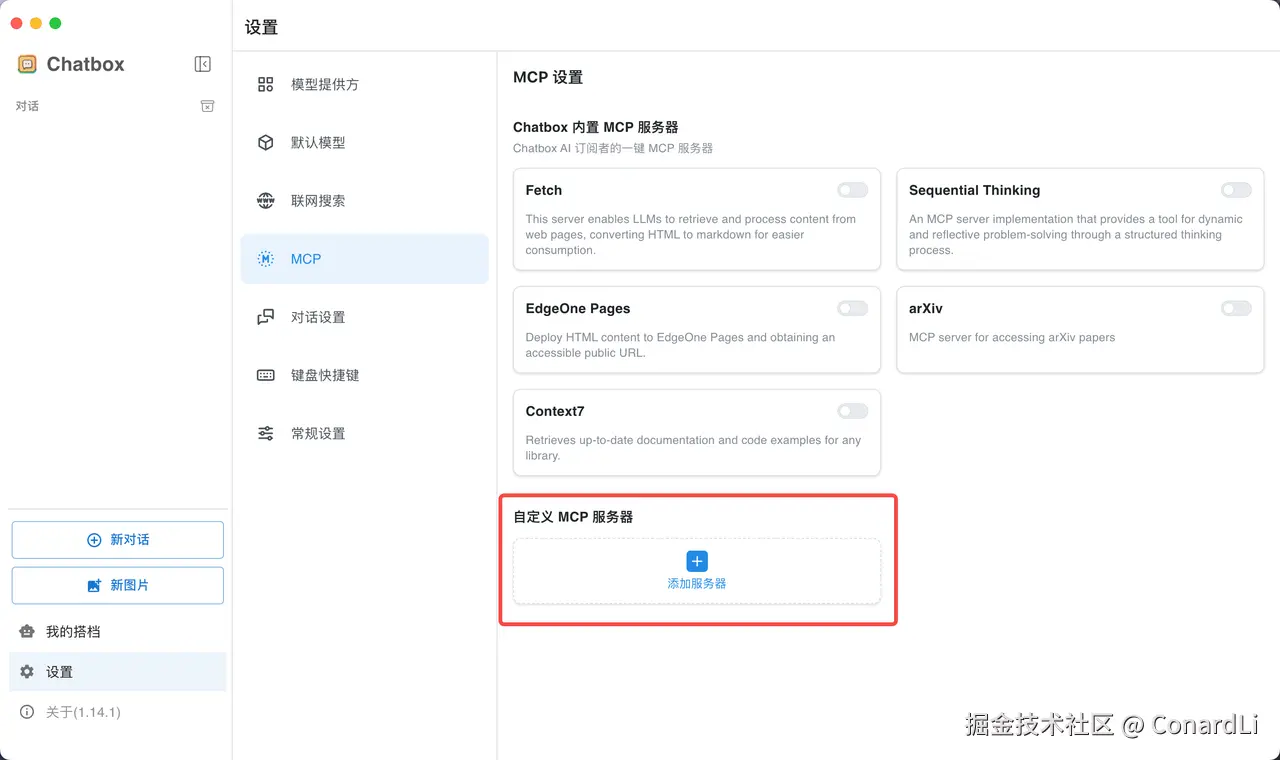Click the EdgeOne Pages card title
The width and height of the screenshot is (1280, 760).
tap(578, 308)
